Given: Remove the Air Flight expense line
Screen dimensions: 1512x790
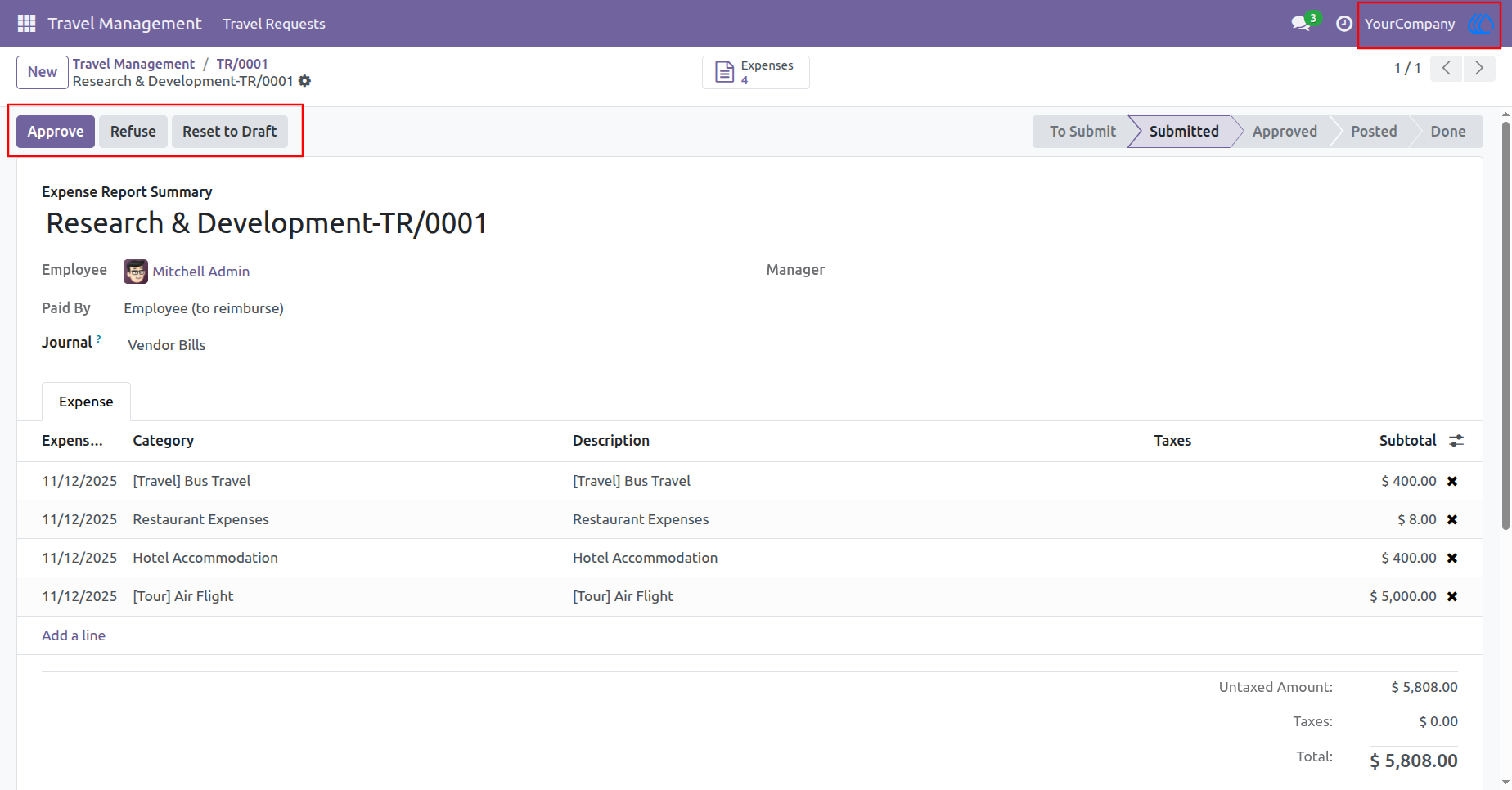Looking at the screenshot, I should (1452, 596).
